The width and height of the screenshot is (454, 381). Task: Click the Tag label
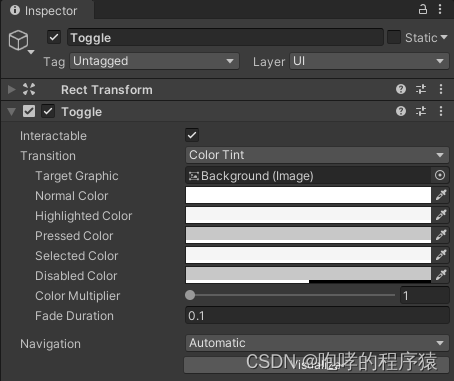click(x=54, y=62)
